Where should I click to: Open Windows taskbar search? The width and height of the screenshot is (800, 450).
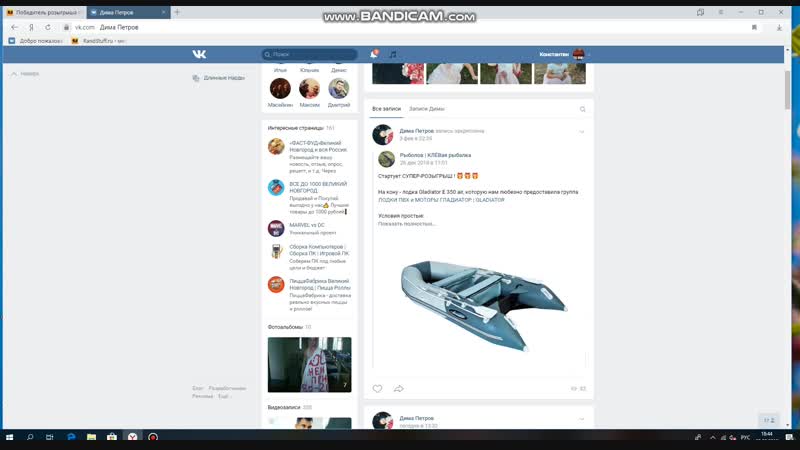click(30, 437)
